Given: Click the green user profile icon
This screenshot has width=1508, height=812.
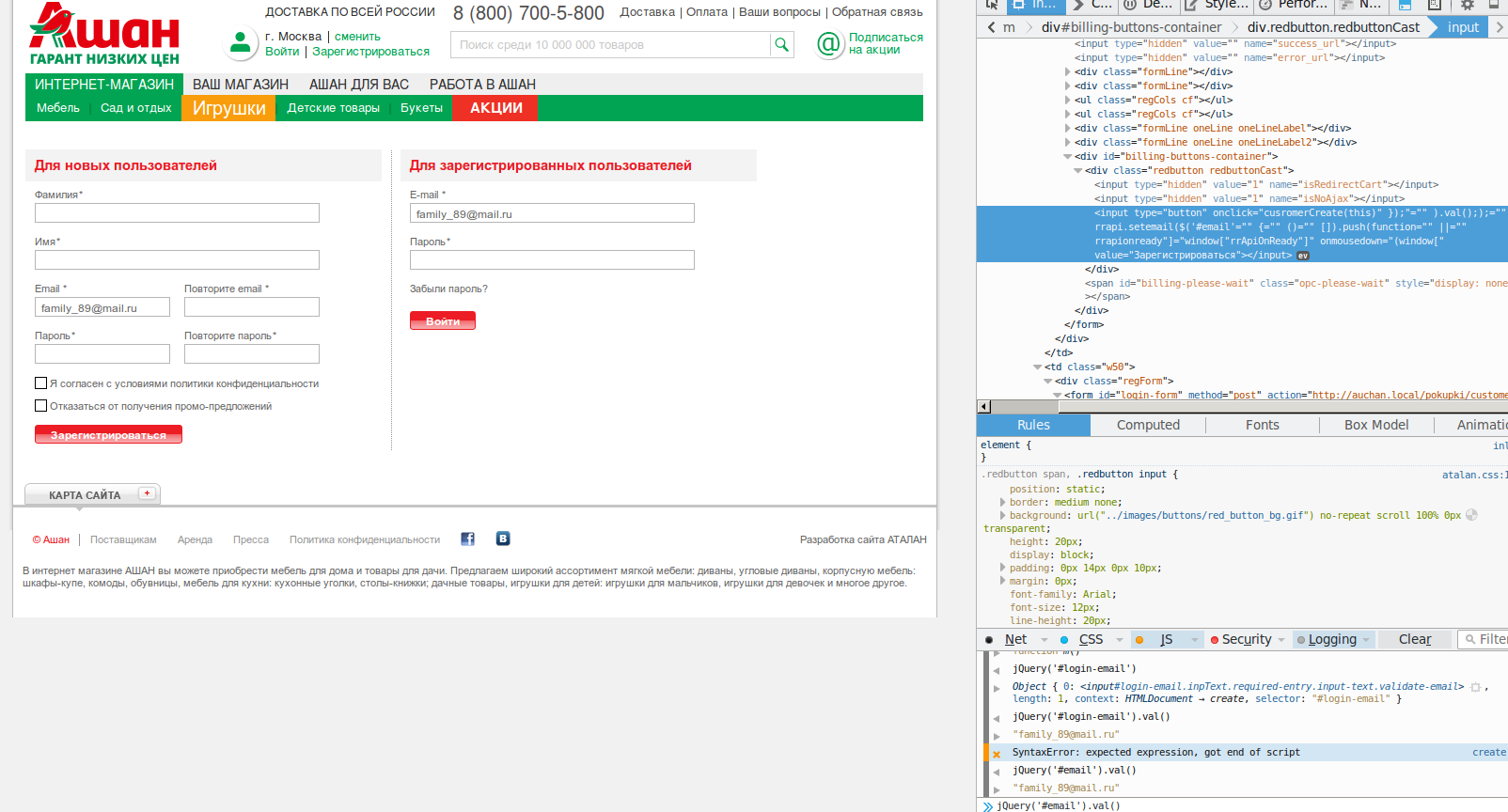Looking at the screenshot, I should [x=241, y=42].
